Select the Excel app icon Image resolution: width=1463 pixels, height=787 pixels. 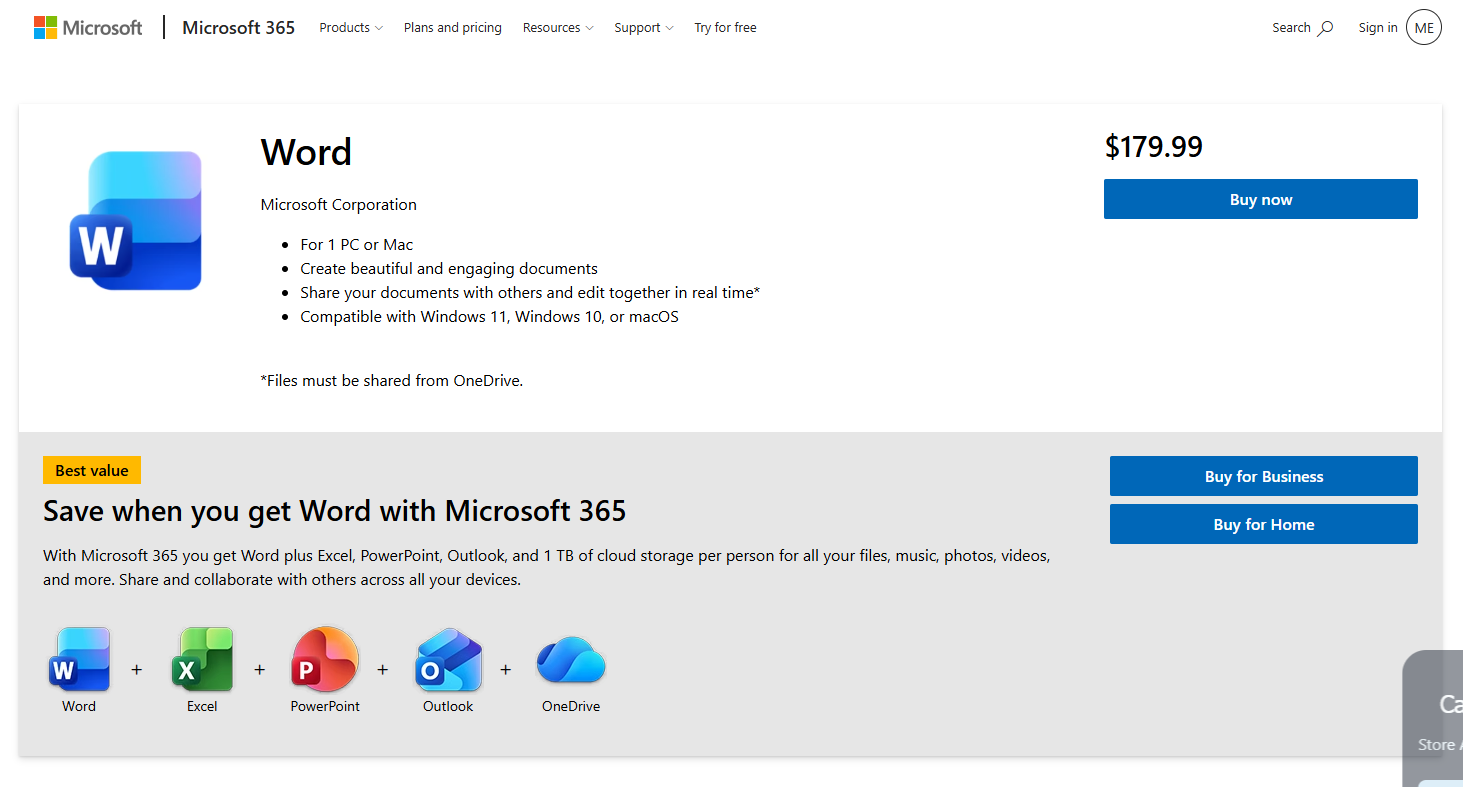pos(202,659)
